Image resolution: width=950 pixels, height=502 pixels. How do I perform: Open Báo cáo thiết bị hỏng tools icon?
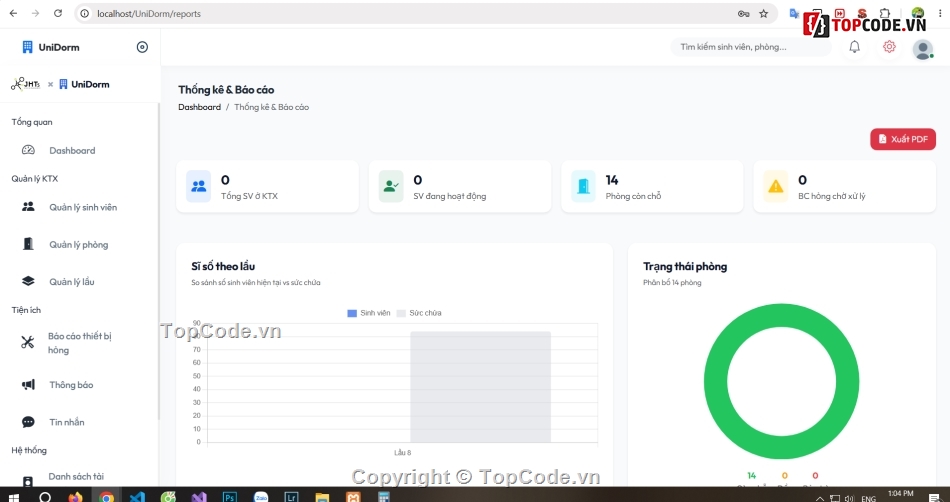pos(28,343)
